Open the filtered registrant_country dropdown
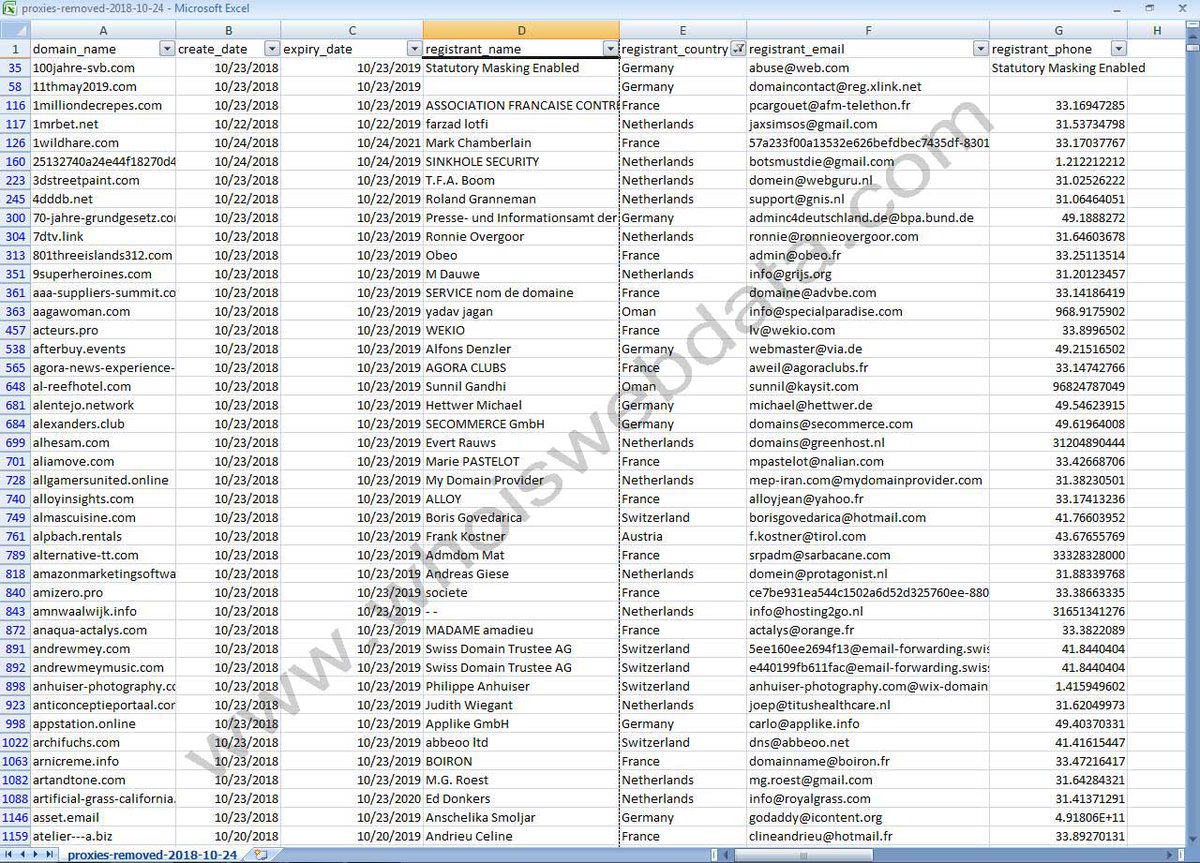Screen dimensions: 1200x863 coord(738,49)
